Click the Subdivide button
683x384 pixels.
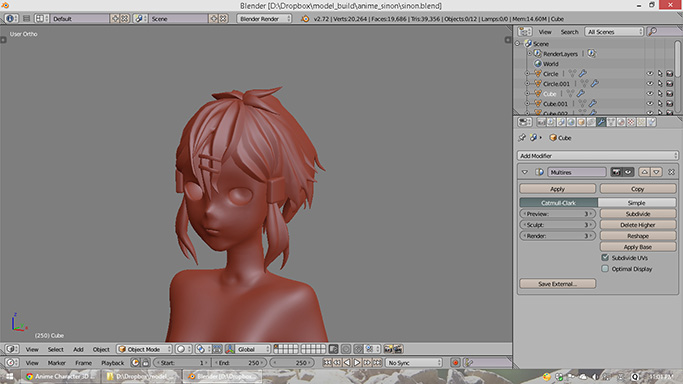(638, 214)
